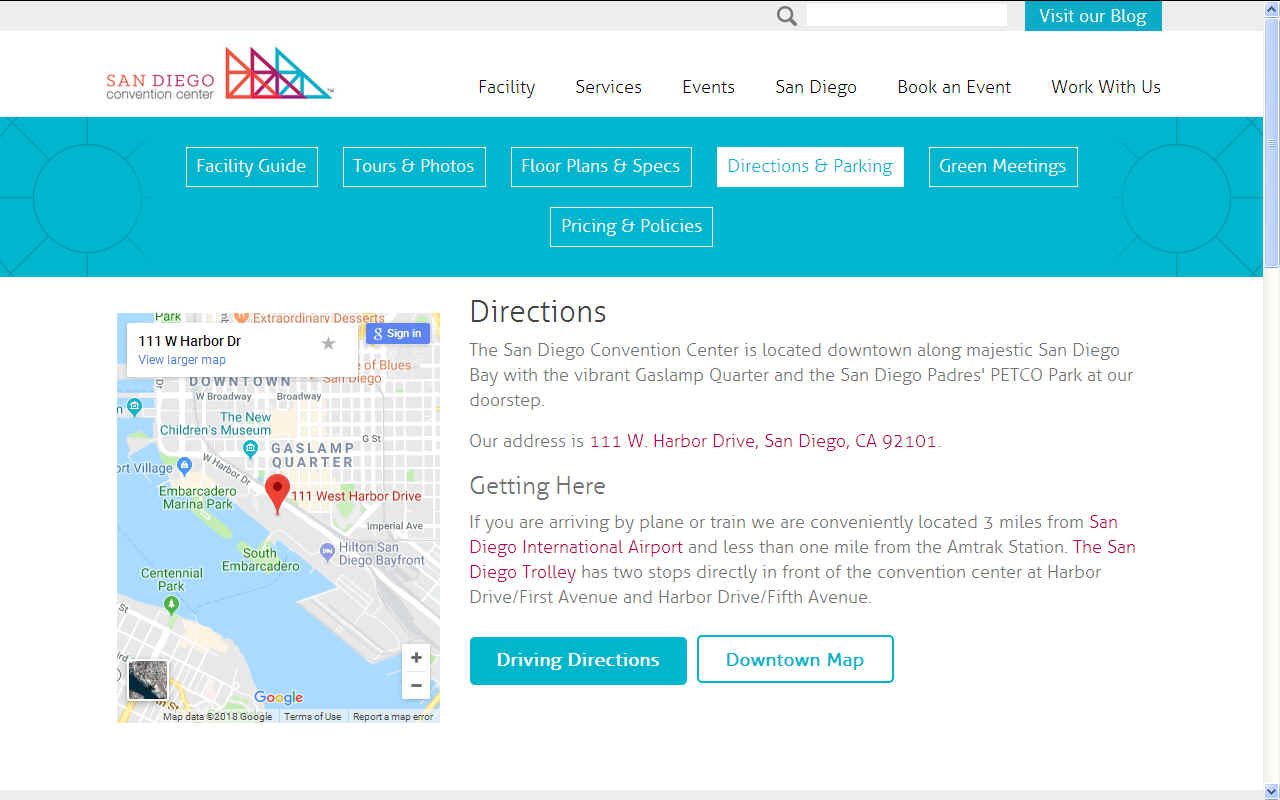Image resolution: width=1280 pixels, height=800 pixels.
Task: Open the 111 W. Harbor Drive address link
Action: coord(763,441)
